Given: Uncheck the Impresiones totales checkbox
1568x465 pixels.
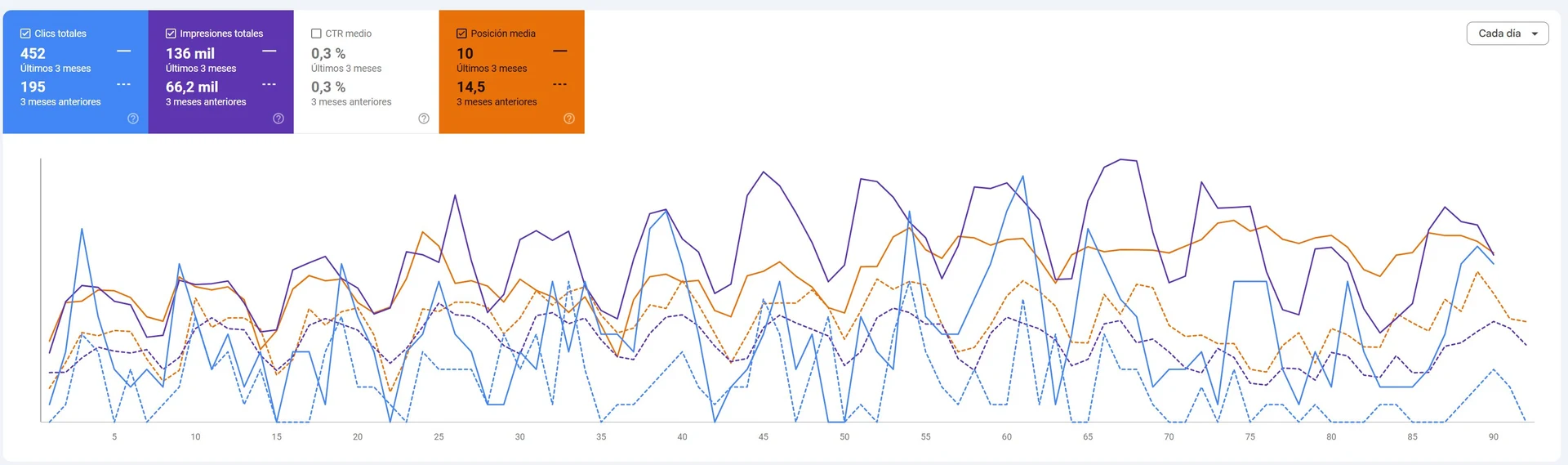Looking at the screenshot, I should [x=171, y=34].
